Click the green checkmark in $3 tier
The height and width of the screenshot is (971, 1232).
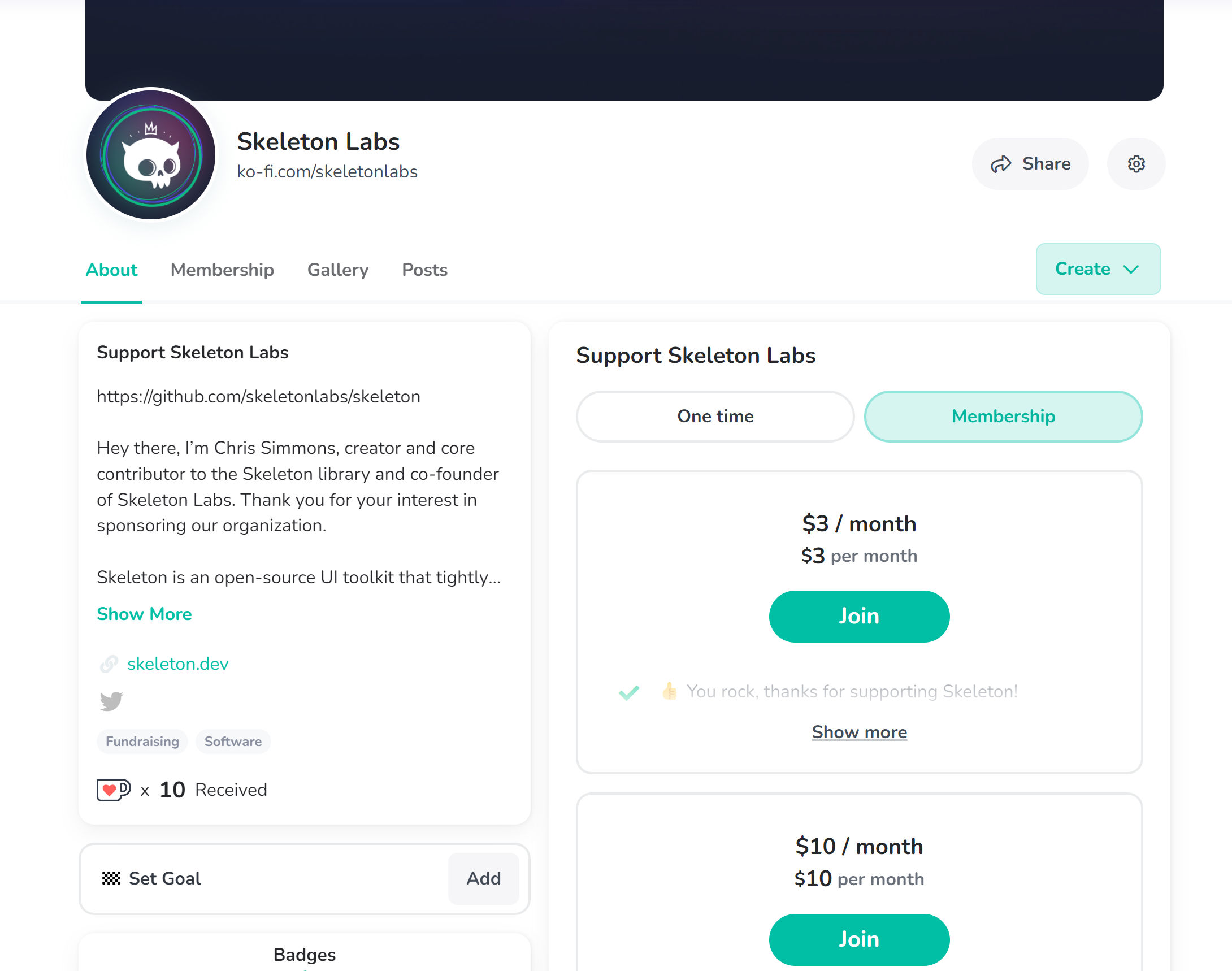[x=629, y=691]
